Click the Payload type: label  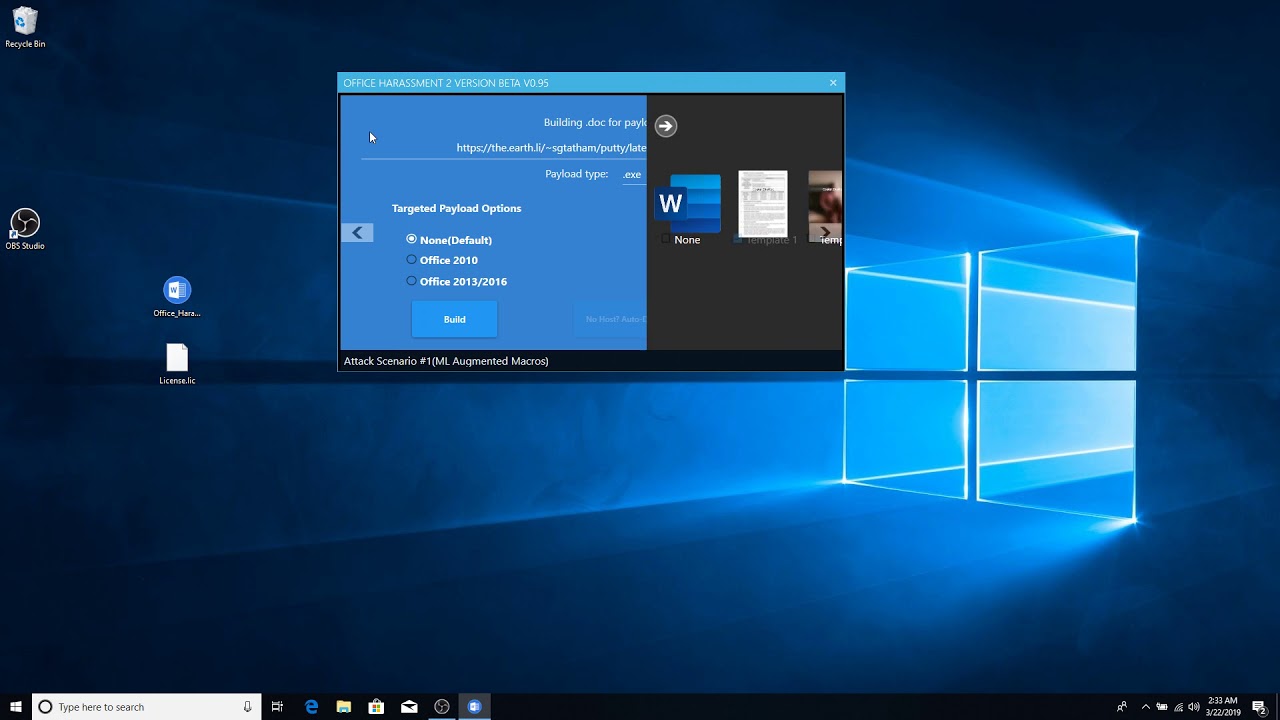[x=576, y=174]
